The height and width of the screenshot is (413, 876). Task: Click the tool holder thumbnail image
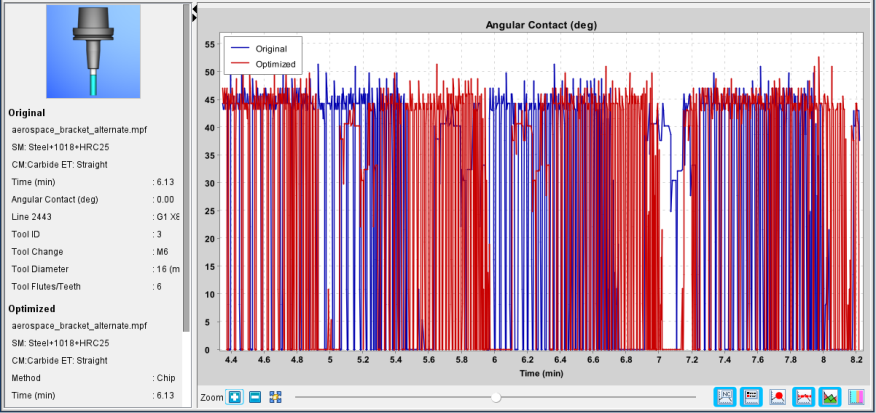coord(93,51)
